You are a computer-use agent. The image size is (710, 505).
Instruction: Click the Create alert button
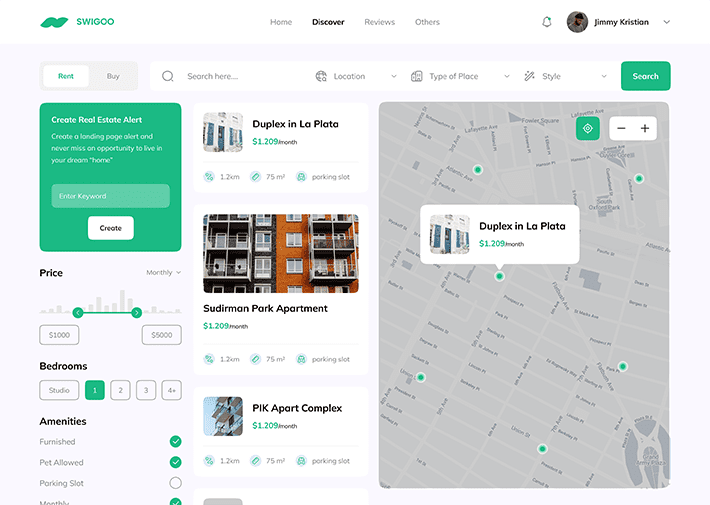[x=111, y=228]
